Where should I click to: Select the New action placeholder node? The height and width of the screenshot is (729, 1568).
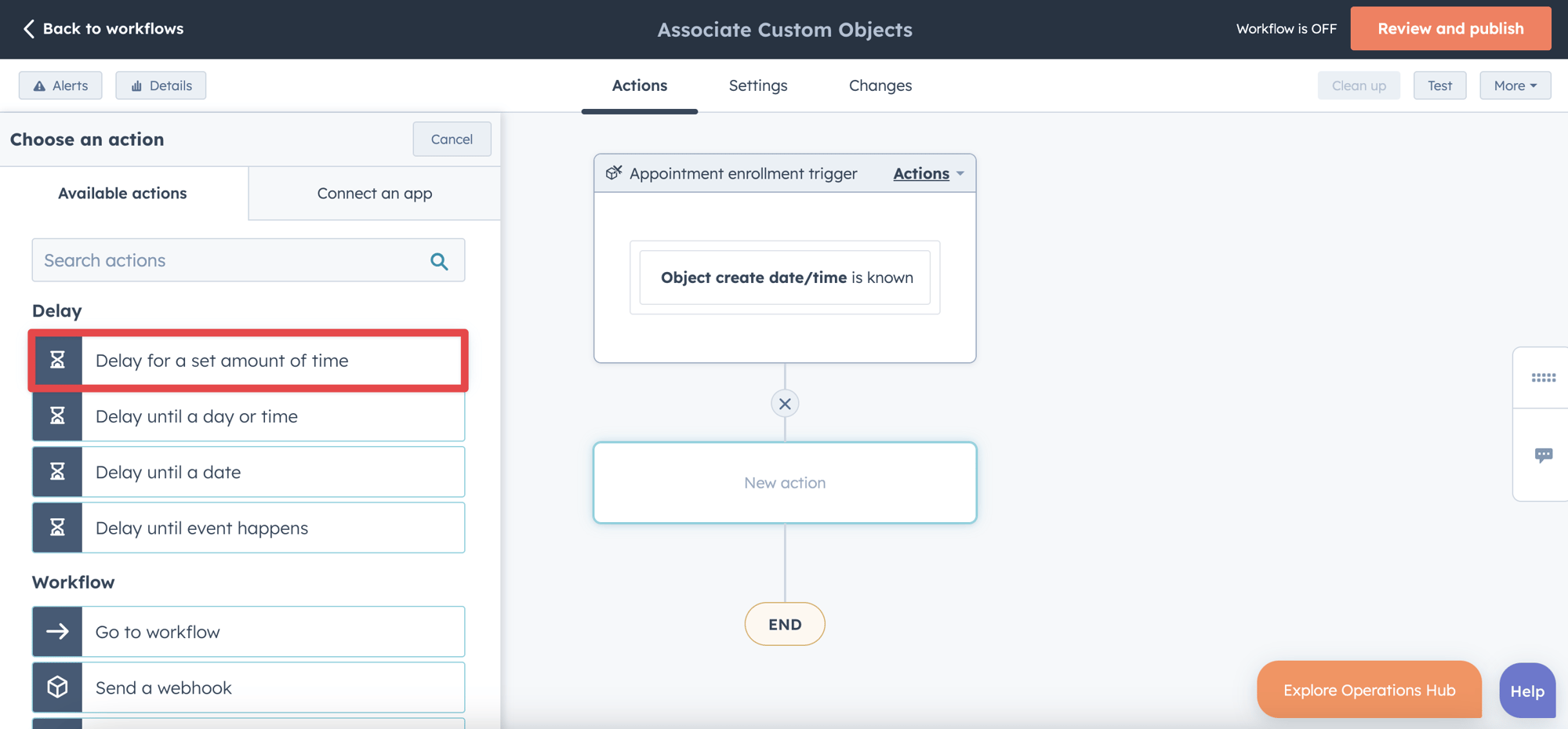785,482
